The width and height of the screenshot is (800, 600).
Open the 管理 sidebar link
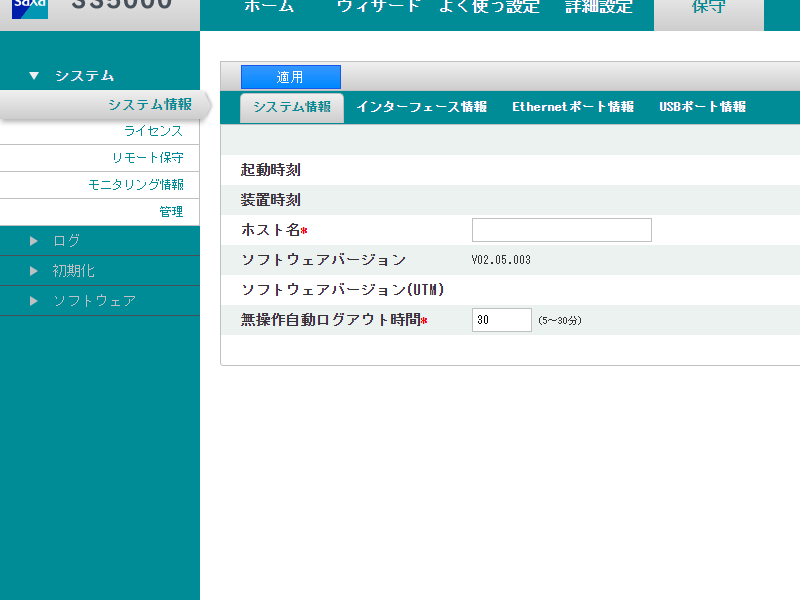click(x=171, y=212)
